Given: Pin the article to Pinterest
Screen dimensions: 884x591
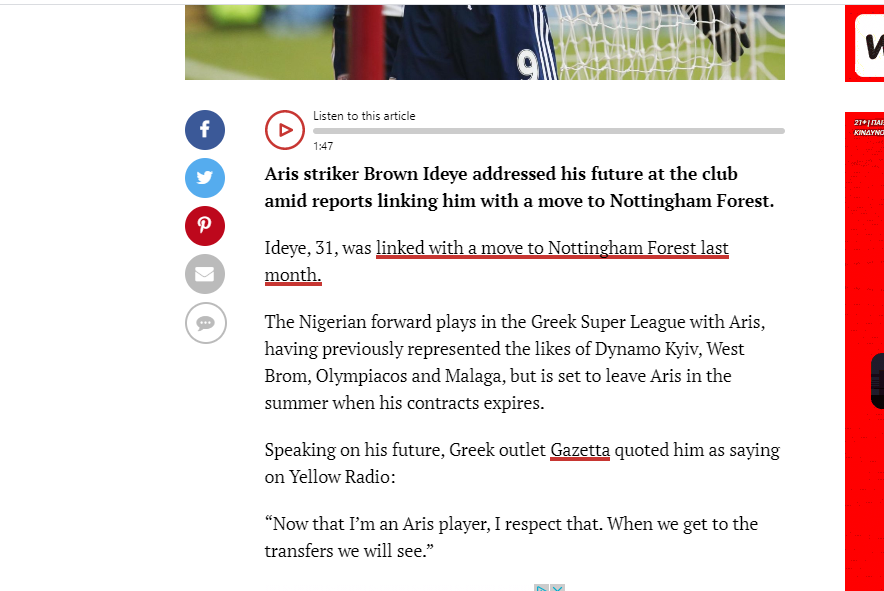Looking at the screenshot, I should click(205, 226).
